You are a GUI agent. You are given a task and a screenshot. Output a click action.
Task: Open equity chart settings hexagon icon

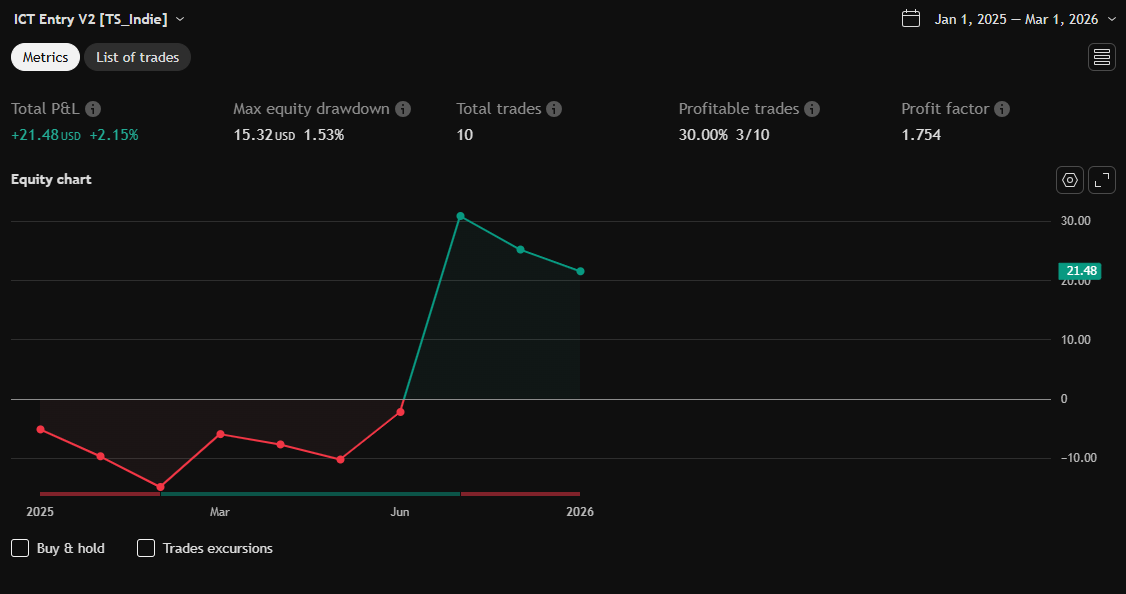(1070, 180)
